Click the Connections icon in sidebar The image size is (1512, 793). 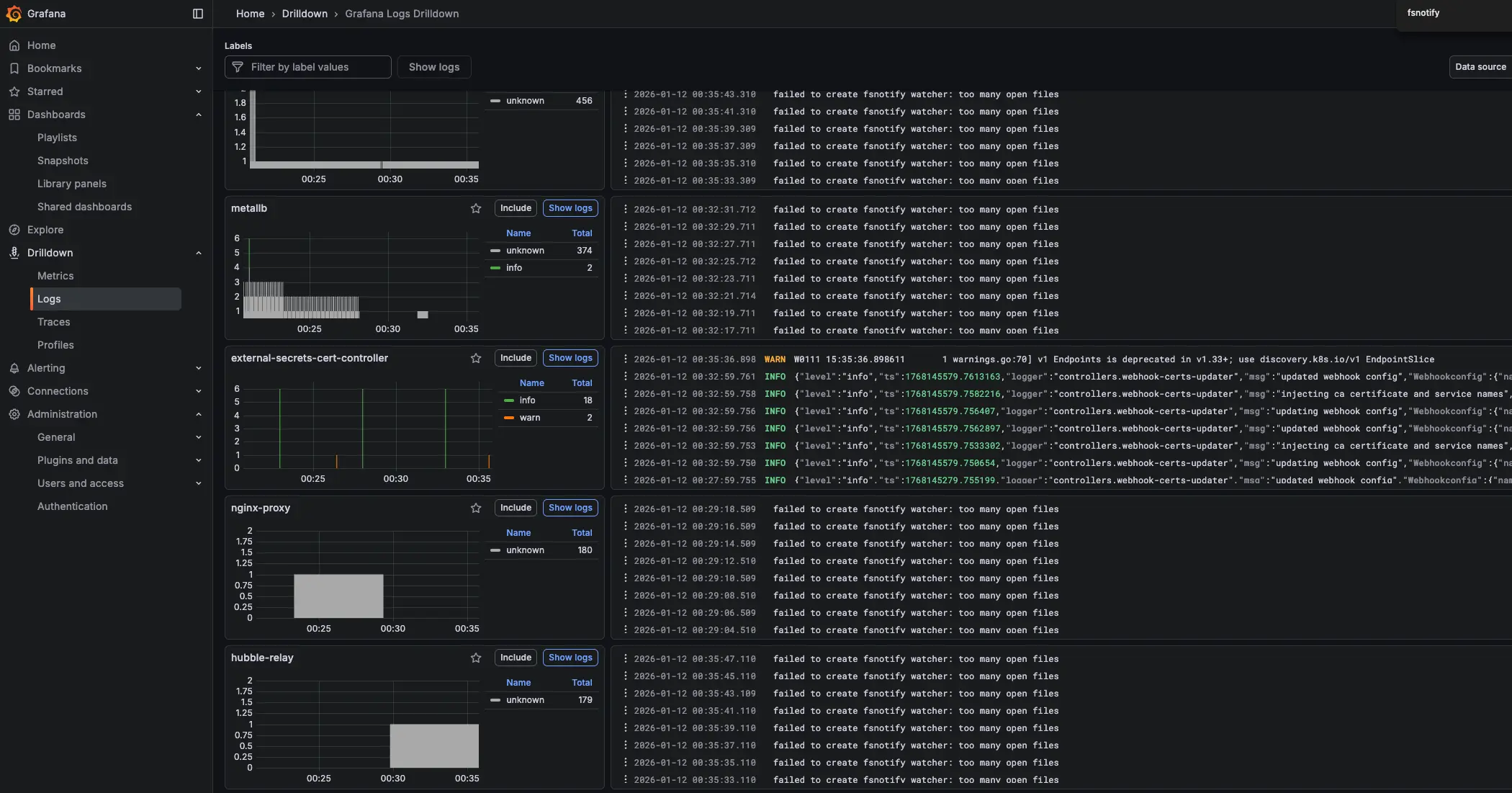click(14, 391)
